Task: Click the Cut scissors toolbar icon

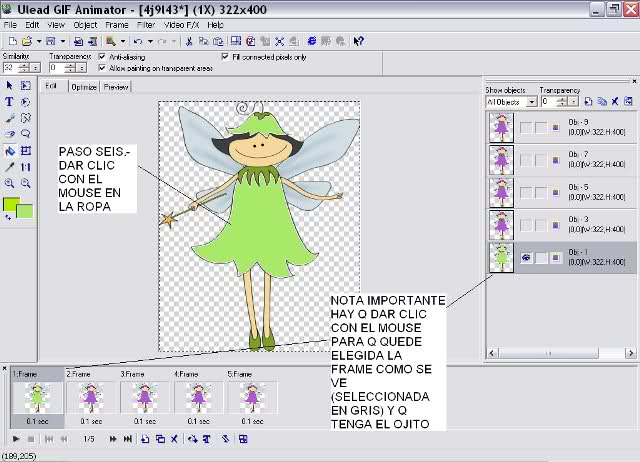Action: click(x=189, y=41)
